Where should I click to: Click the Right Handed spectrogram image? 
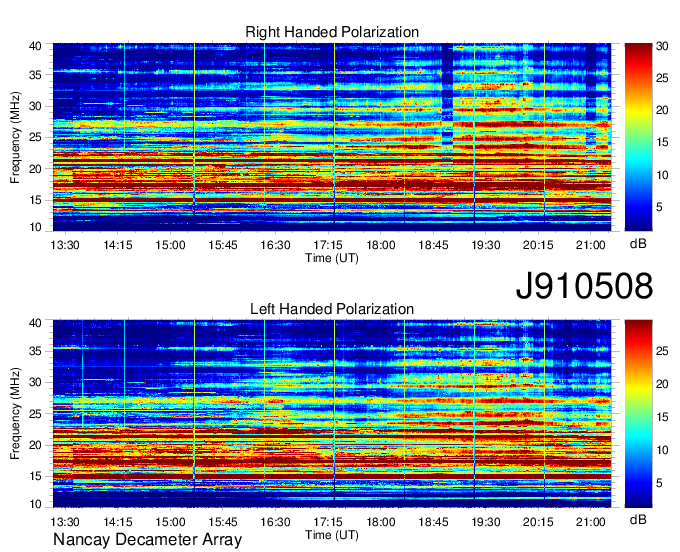pyautogui.click(x=332, y=137)
